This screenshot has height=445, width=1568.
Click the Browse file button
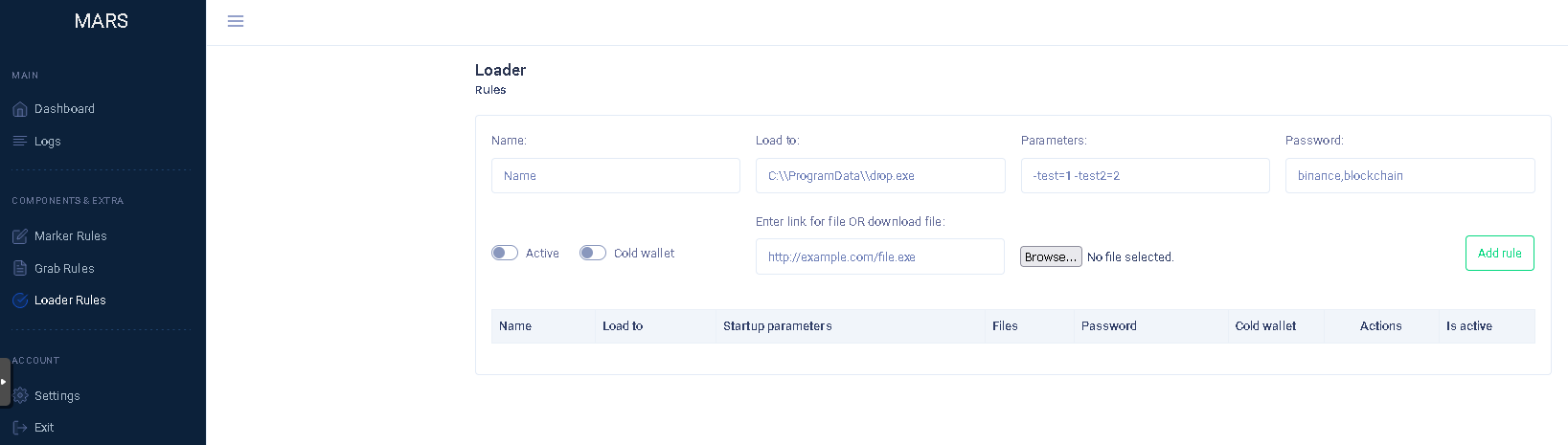click(x=1051, y=256)
